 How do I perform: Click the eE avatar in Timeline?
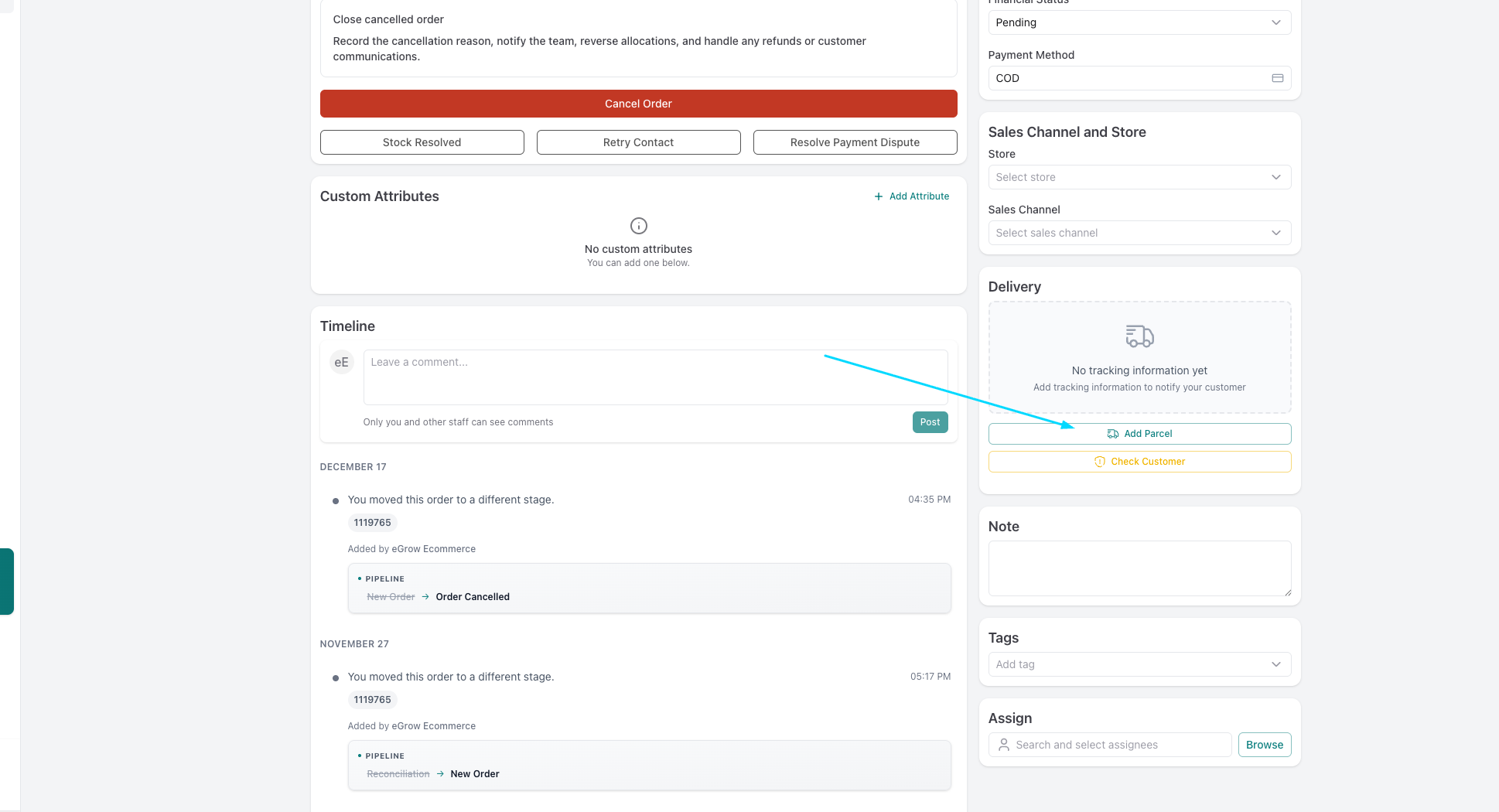(341, 362)
